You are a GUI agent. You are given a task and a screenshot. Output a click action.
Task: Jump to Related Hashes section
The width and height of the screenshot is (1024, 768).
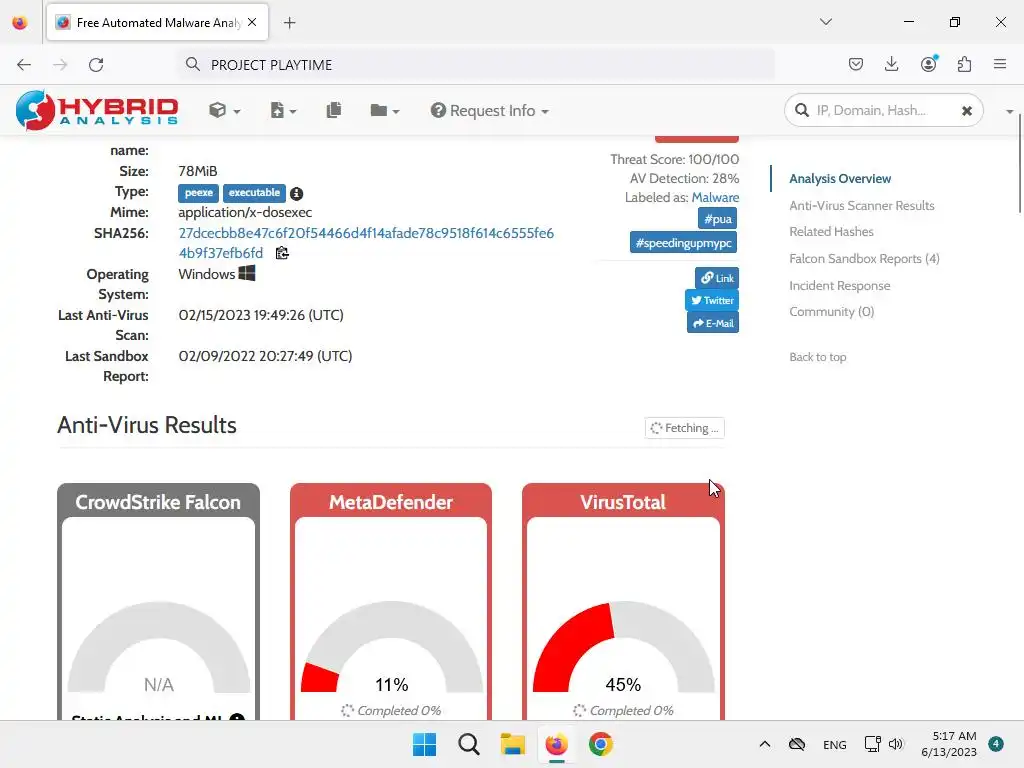coord(831,231)
